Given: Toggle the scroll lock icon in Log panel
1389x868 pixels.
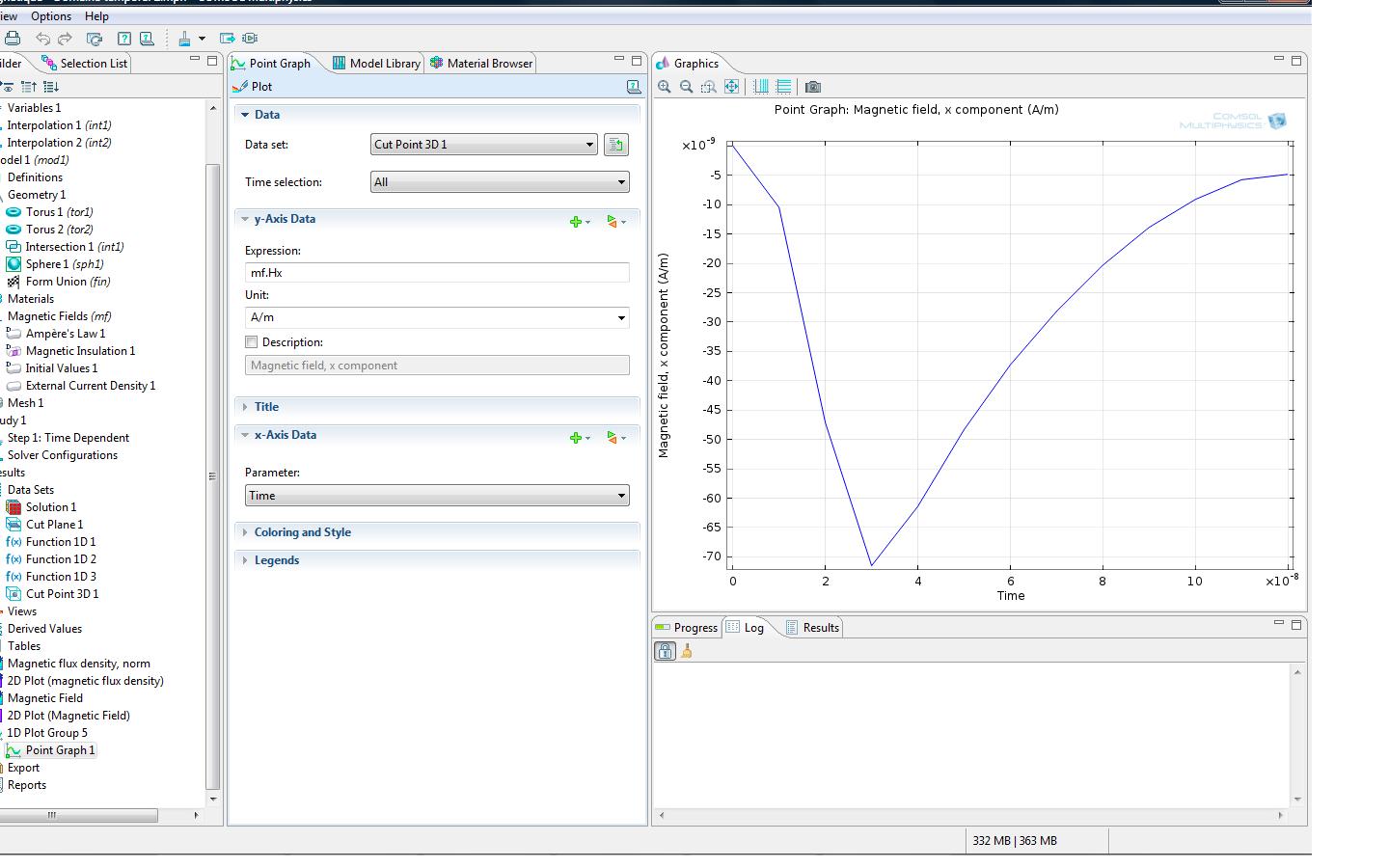Looking at the screenshot, I should click(x=665, y=651).
